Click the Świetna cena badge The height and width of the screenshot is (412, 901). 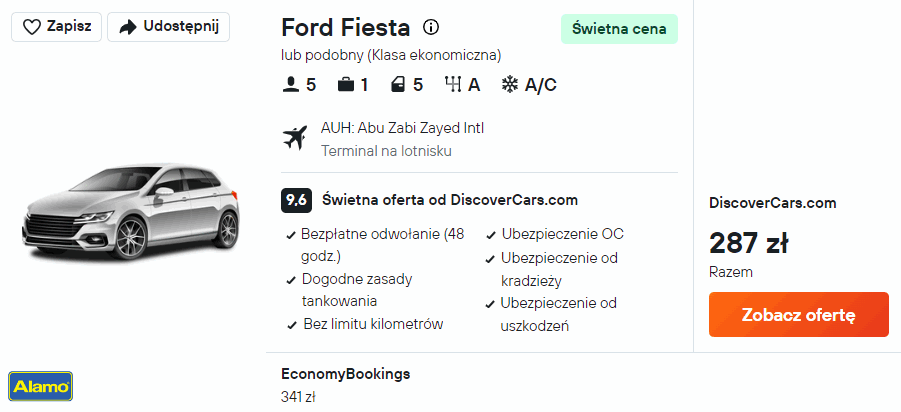pos(619,29)
